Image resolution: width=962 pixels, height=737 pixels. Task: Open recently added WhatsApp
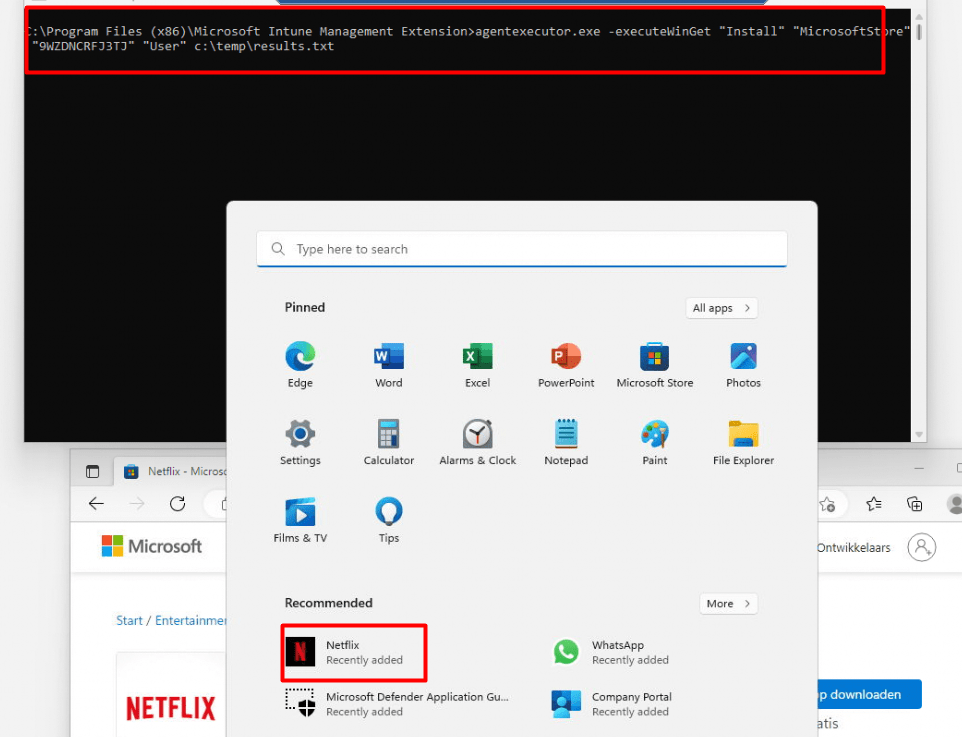[610, 652]
